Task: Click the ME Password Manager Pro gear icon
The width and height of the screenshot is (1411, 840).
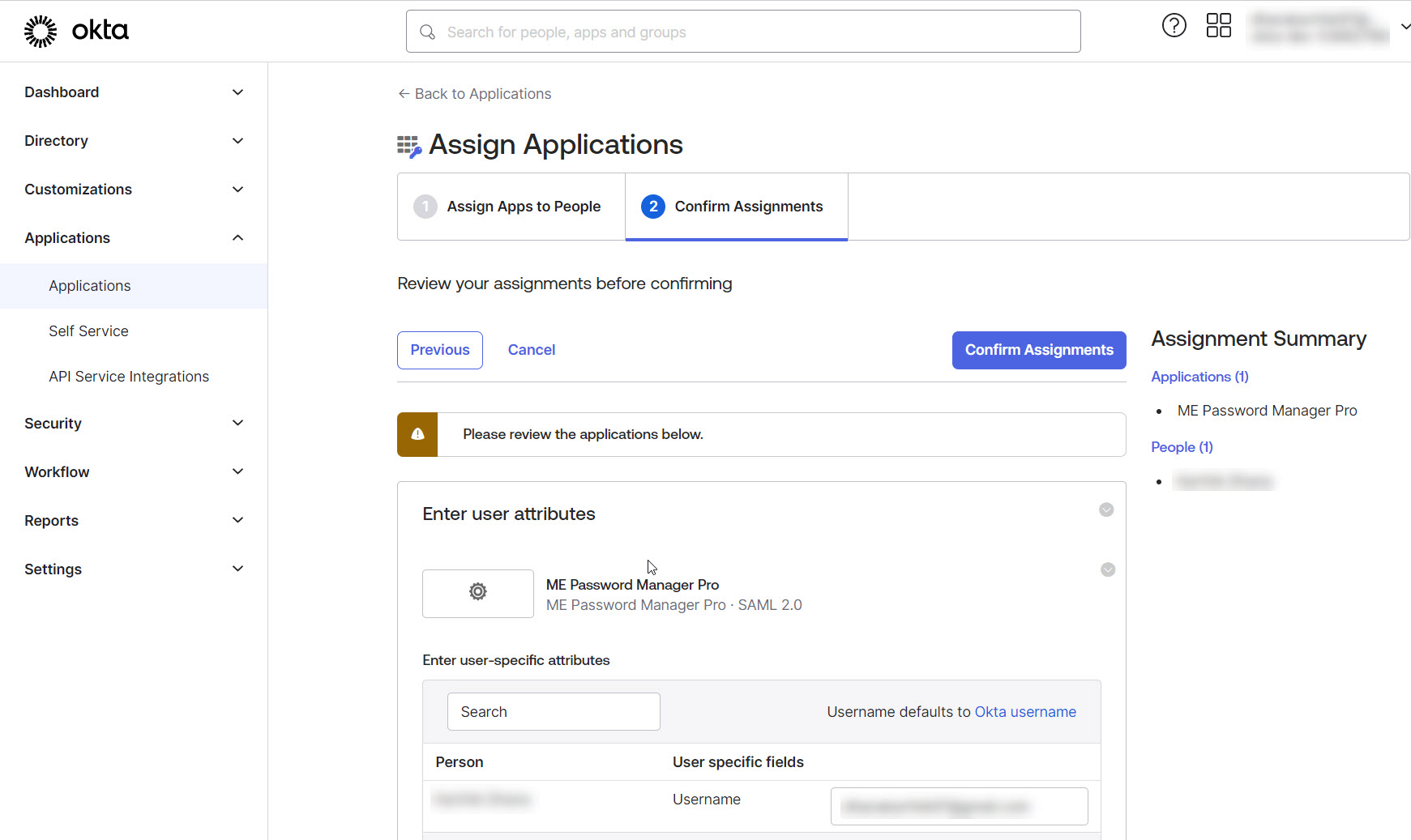Action: pyautogui.click(x=478, y=593)
